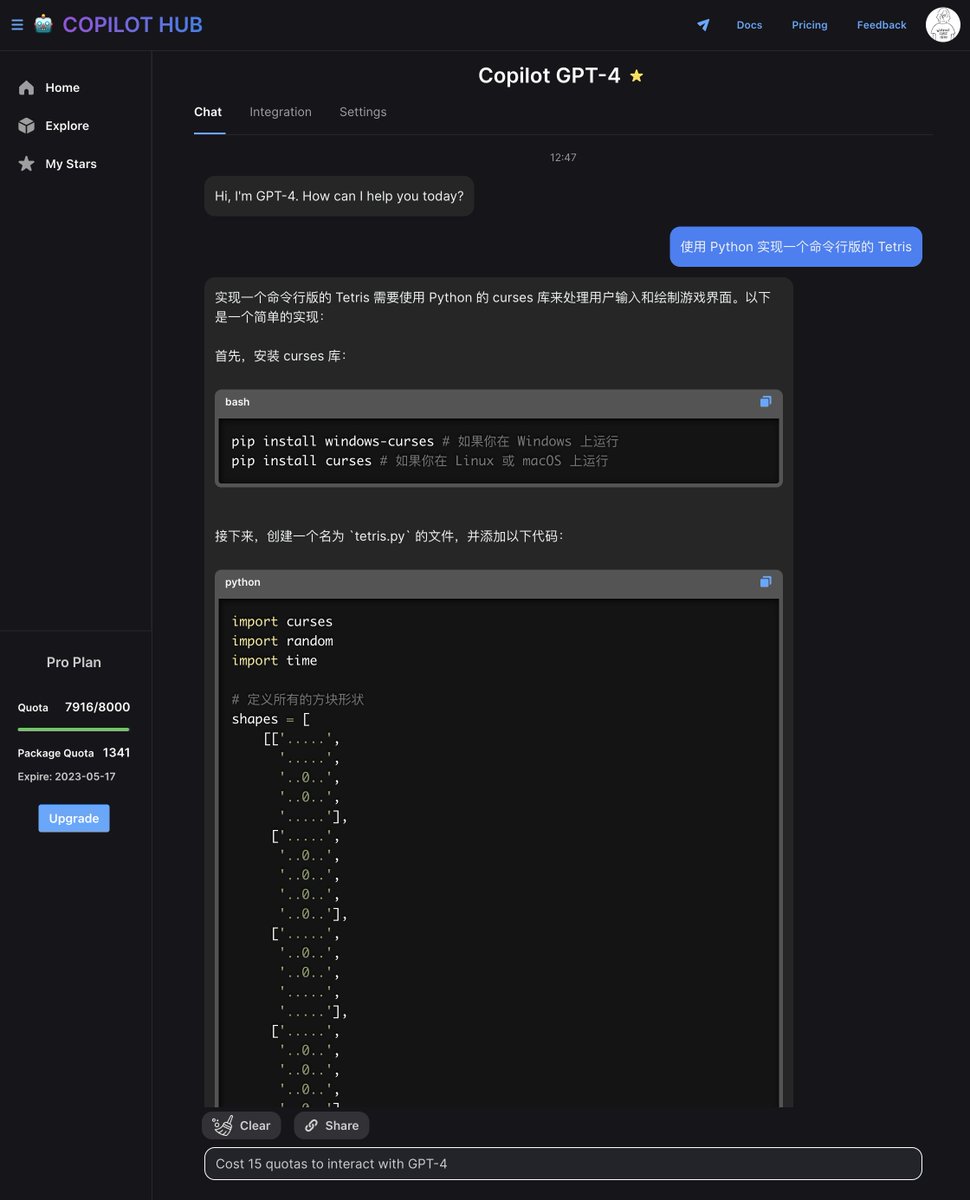The height and width of the screenshot is (1200, 970).
Task: Click the GPT-4 greeting message
Action: pos(339,196)
